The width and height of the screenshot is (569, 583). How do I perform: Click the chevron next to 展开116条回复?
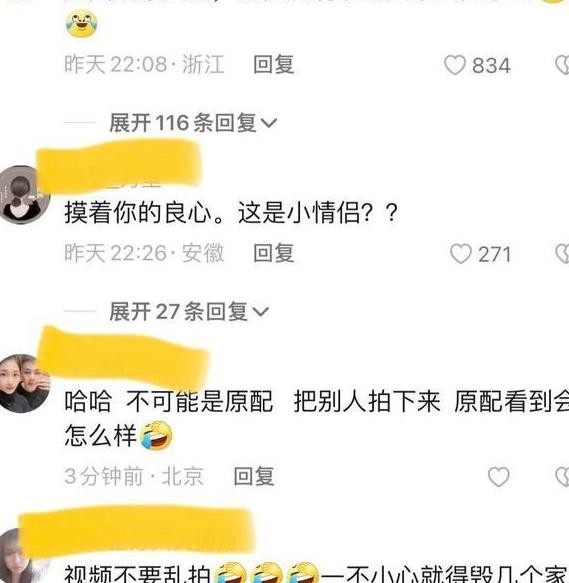pyautogui.click(x=269, y=123)
